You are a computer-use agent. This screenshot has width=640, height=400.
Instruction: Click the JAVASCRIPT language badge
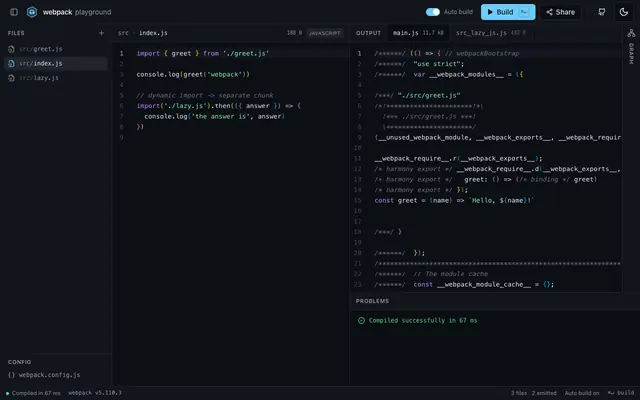(324, 33)
